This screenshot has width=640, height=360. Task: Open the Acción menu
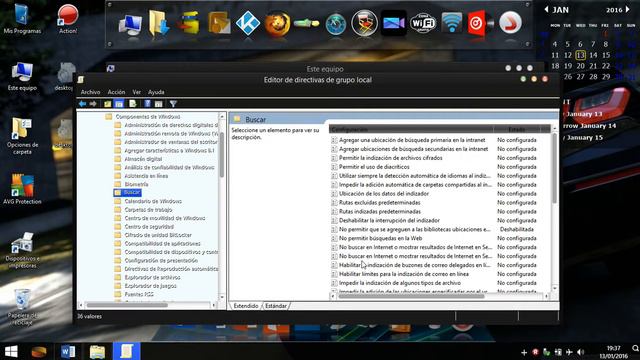[116, 92]
